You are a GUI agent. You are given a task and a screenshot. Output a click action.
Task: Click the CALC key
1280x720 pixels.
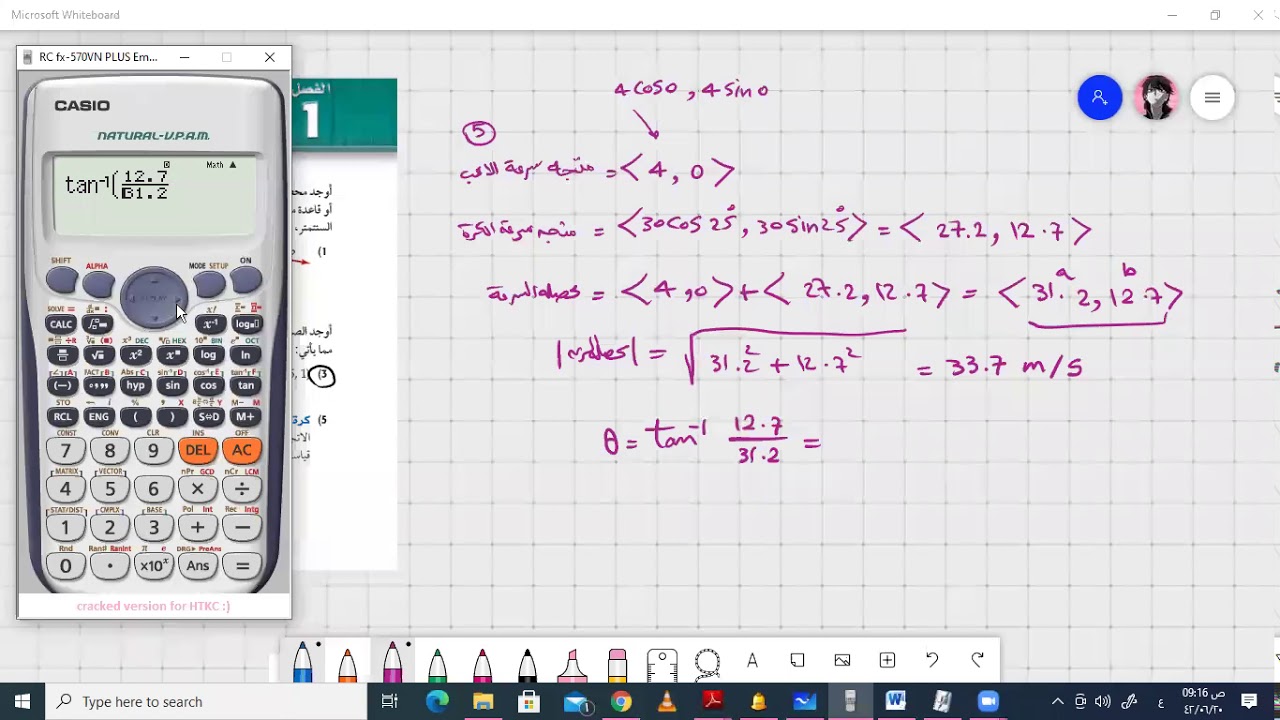62,324
